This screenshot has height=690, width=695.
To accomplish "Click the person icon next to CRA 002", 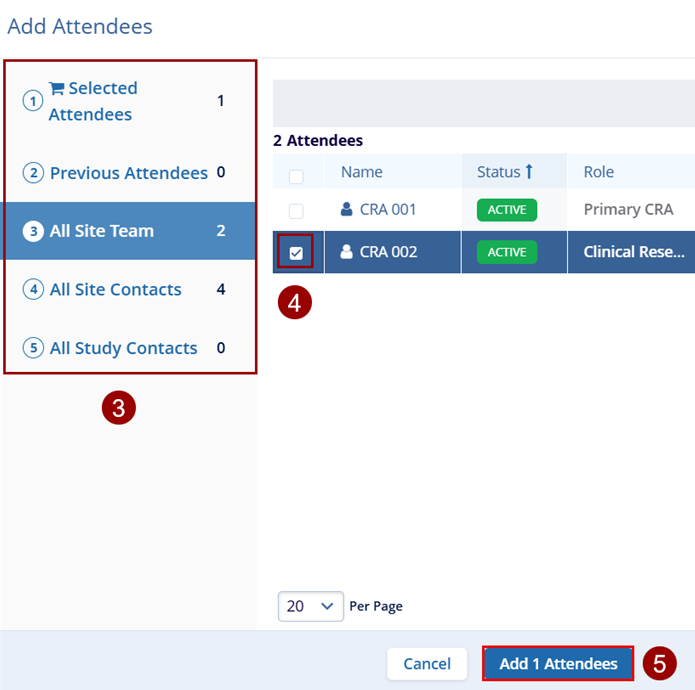I will click(347, 252).
